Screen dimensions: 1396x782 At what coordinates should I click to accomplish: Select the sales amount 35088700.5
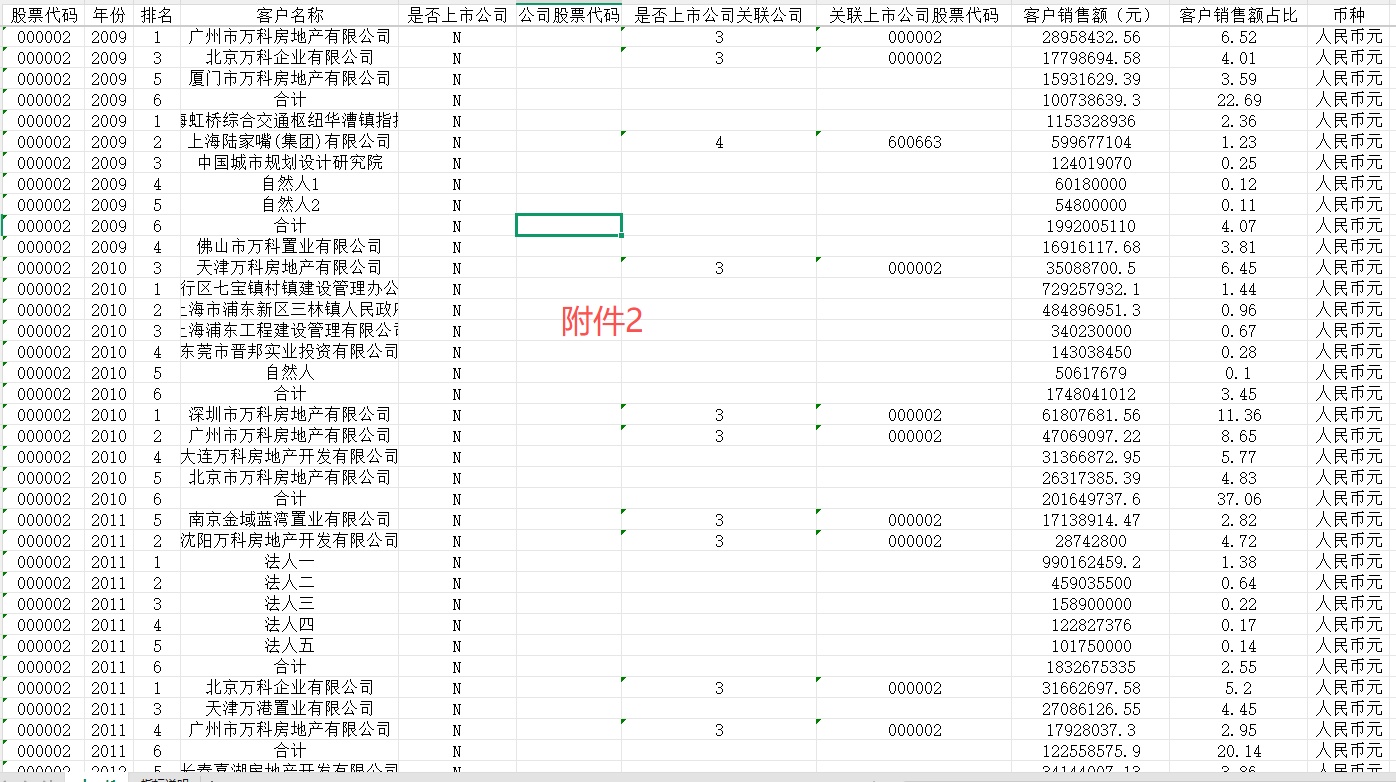click(x=1089, y=268)
